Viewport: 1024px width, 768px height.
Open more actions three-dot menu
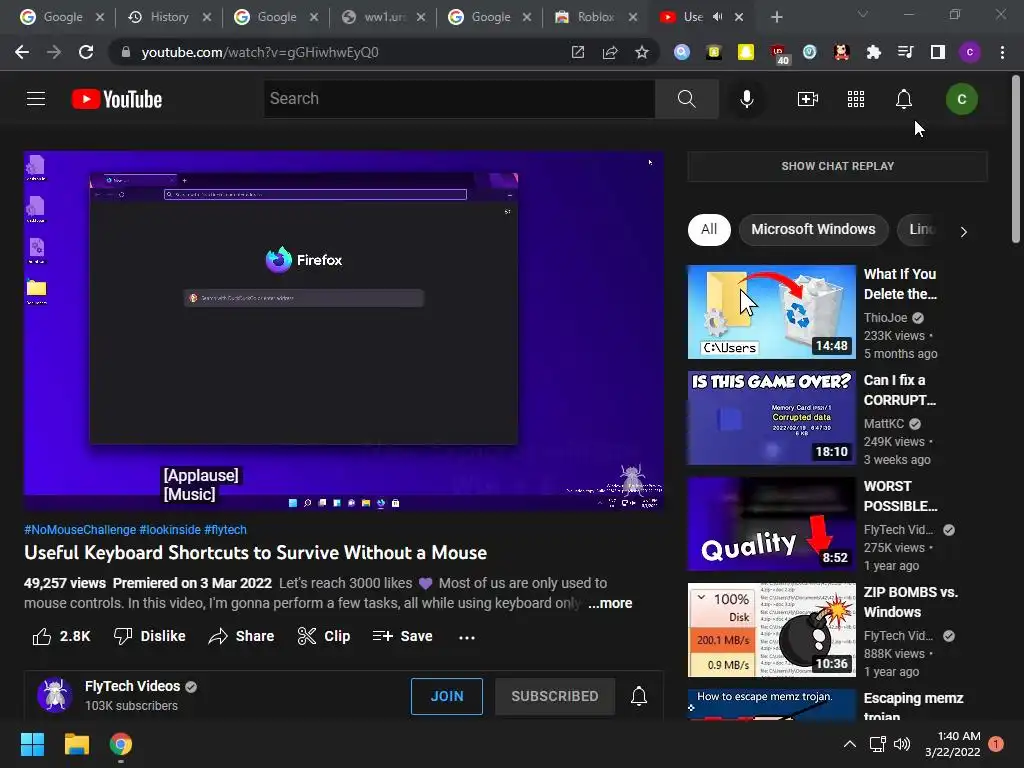[467, 637]
